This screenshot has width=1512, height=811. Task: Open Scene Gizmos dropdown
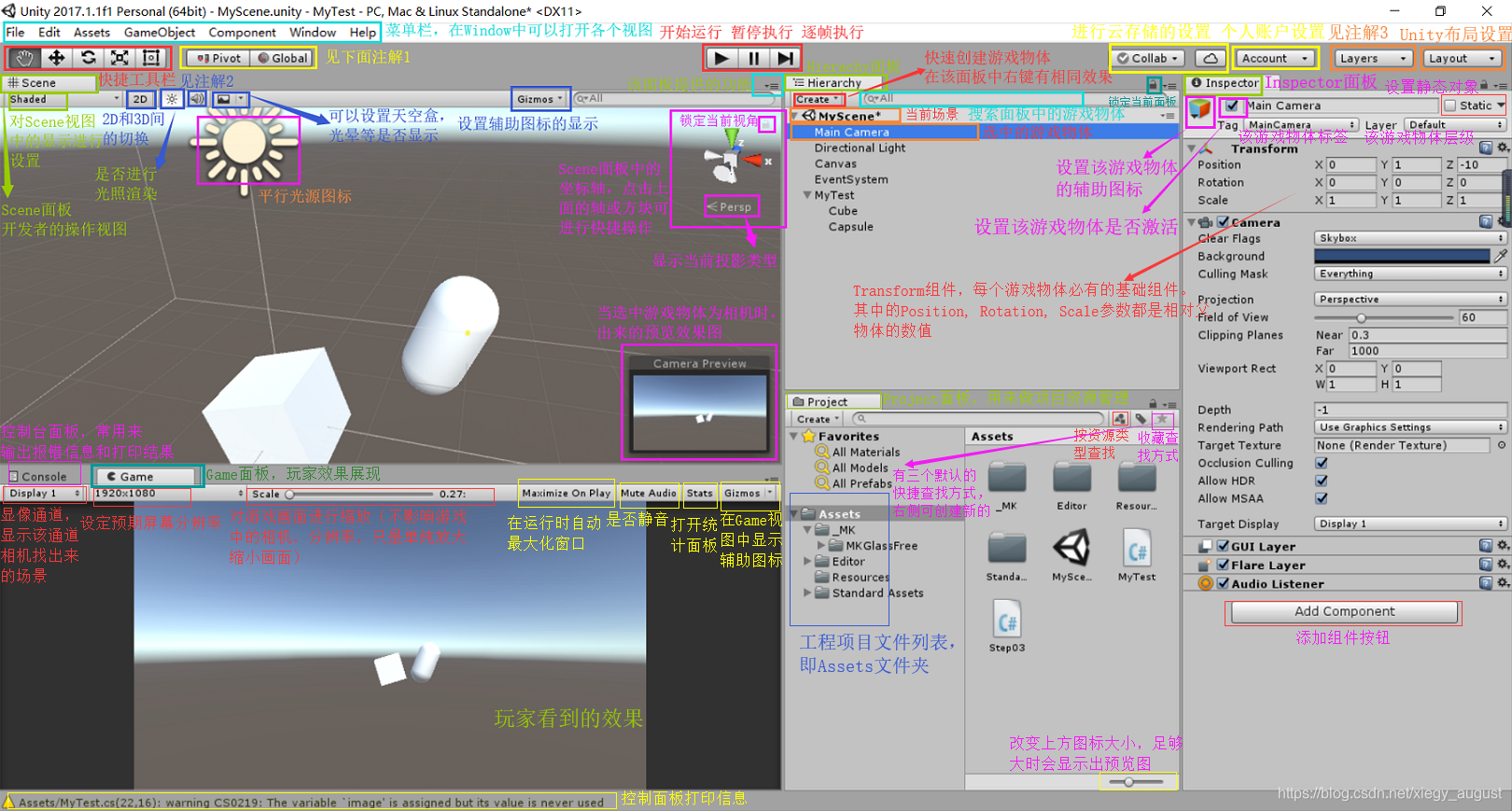tap(539, 99)
